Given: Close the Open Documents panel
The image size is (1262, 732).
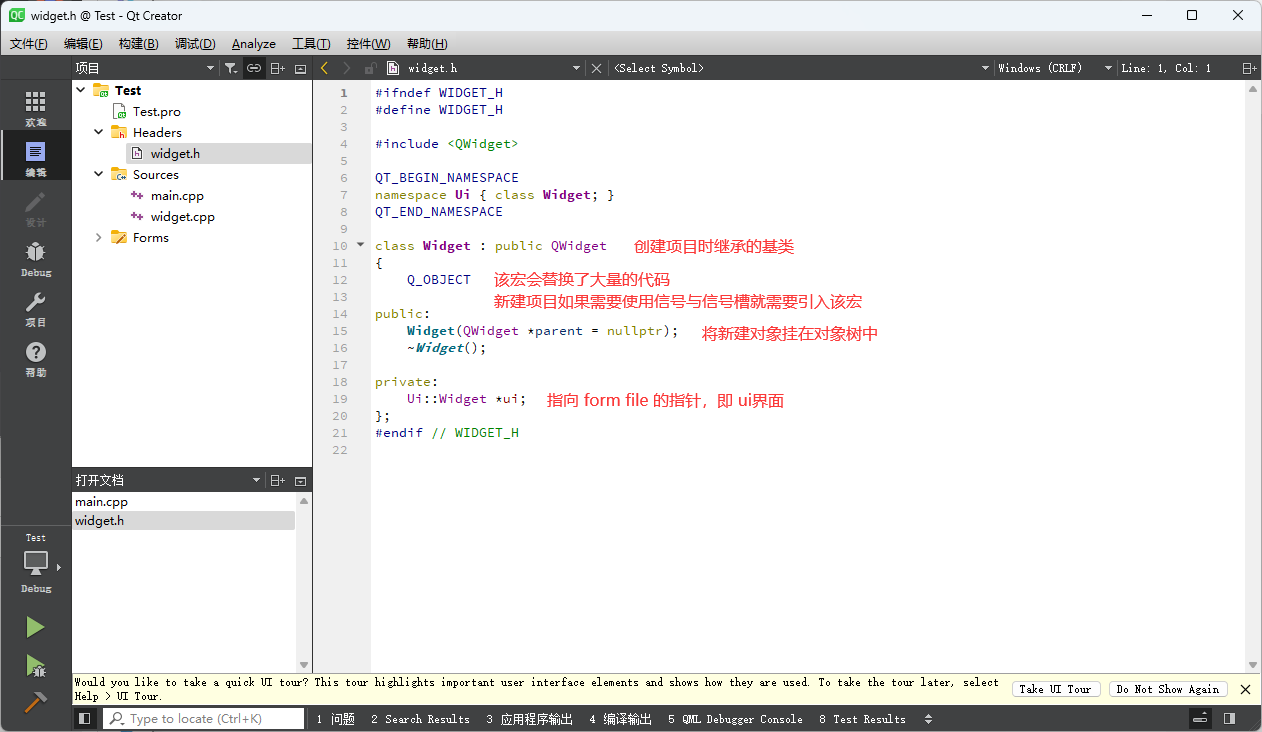Looking at the screenshot, I should 300,480.
